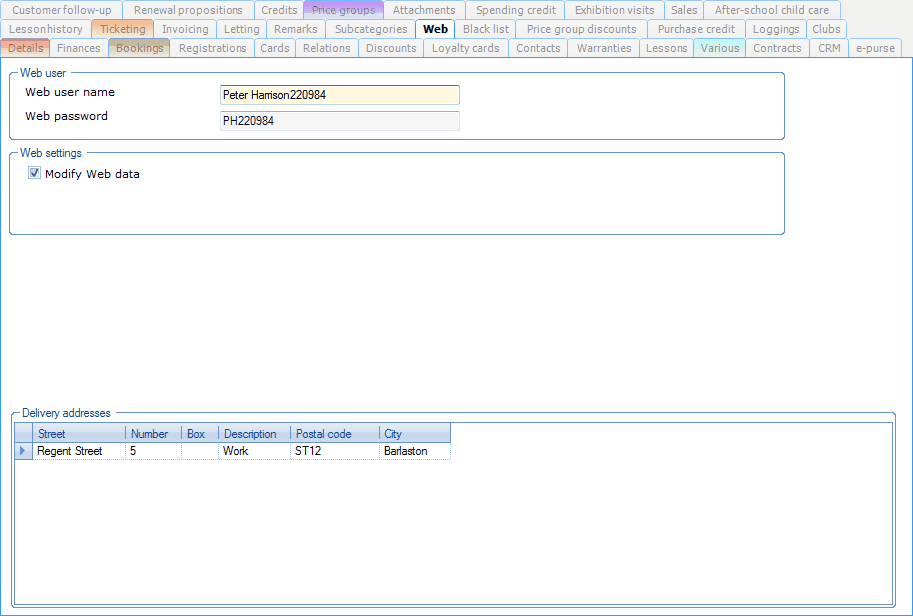Click the Web password field
Viewport: 913px width, 616px height.
pyautogui.click(x=339, y=121)
